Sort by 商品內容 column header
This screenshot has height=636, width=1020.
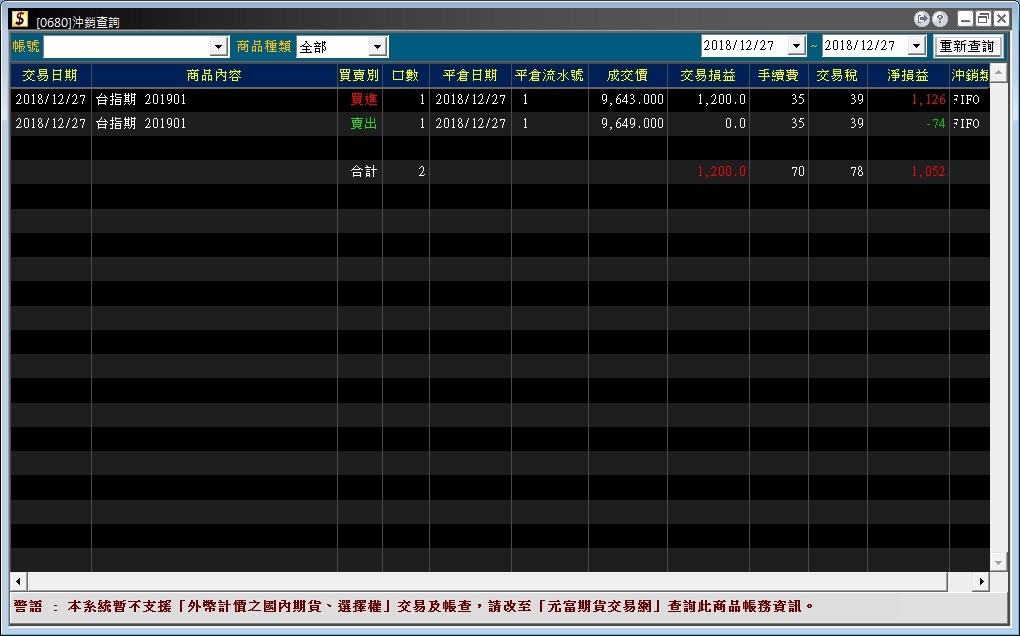point(214,75)
